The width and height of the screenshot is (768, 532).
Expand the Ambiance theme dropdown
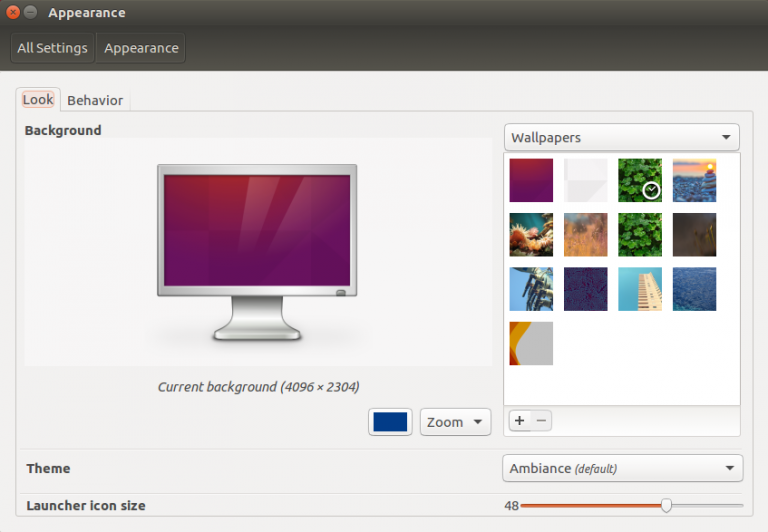(x=622, y=468)
